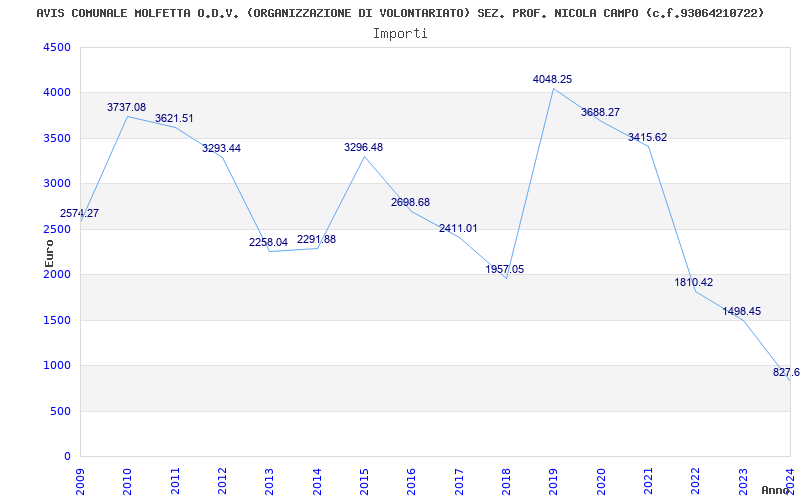
Task: Click data label 2698.68
Action: 410,202
